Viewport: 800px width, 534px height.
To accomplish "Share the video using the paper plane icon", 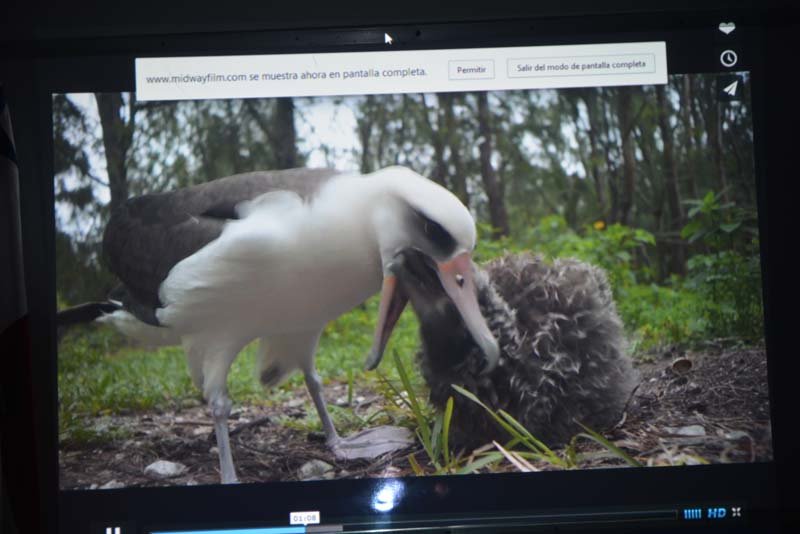I will (x=730, y=88).
